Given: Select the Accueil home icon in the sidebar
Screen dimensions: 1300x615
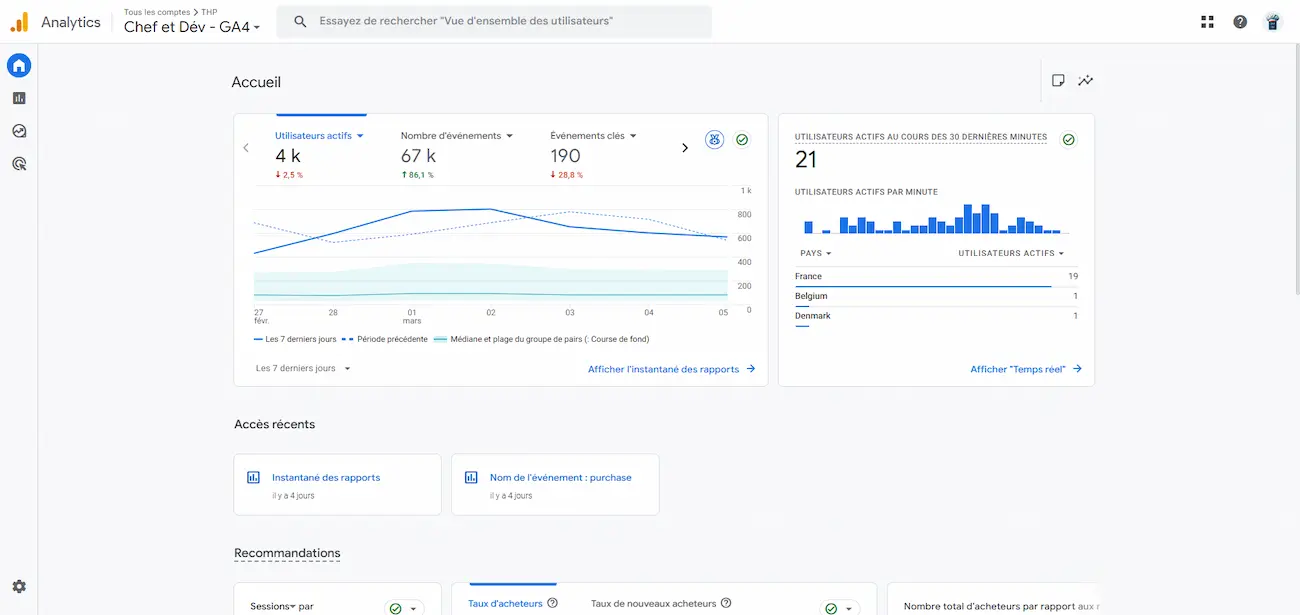Looking at the screenshot, I should click(x=18, y=65).
